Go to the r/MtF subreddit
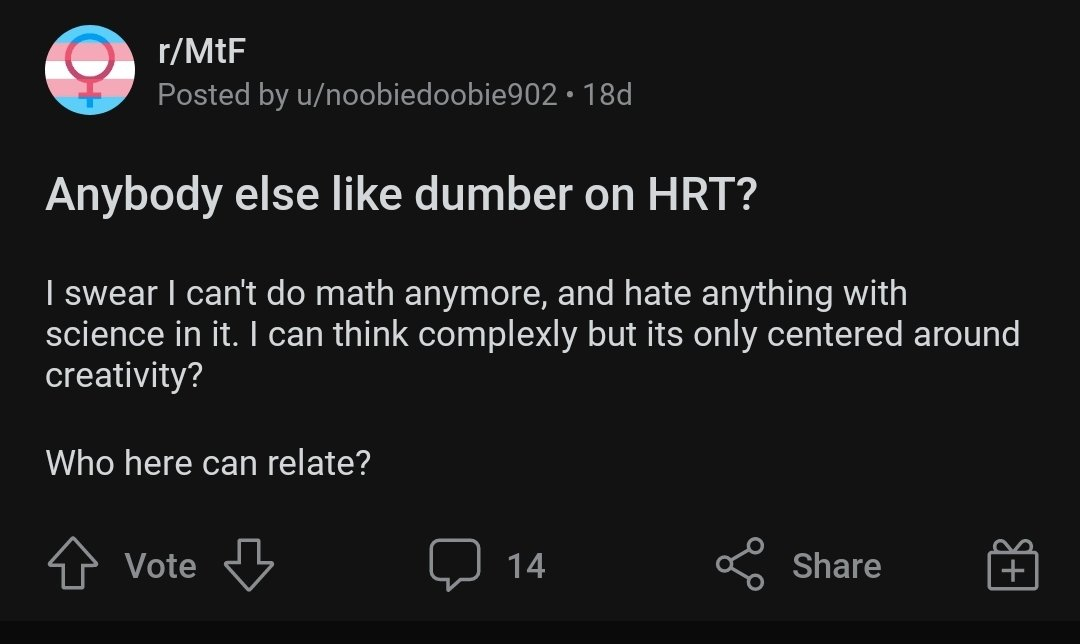The image size is (1080, 644). click(x=201, y=51)
